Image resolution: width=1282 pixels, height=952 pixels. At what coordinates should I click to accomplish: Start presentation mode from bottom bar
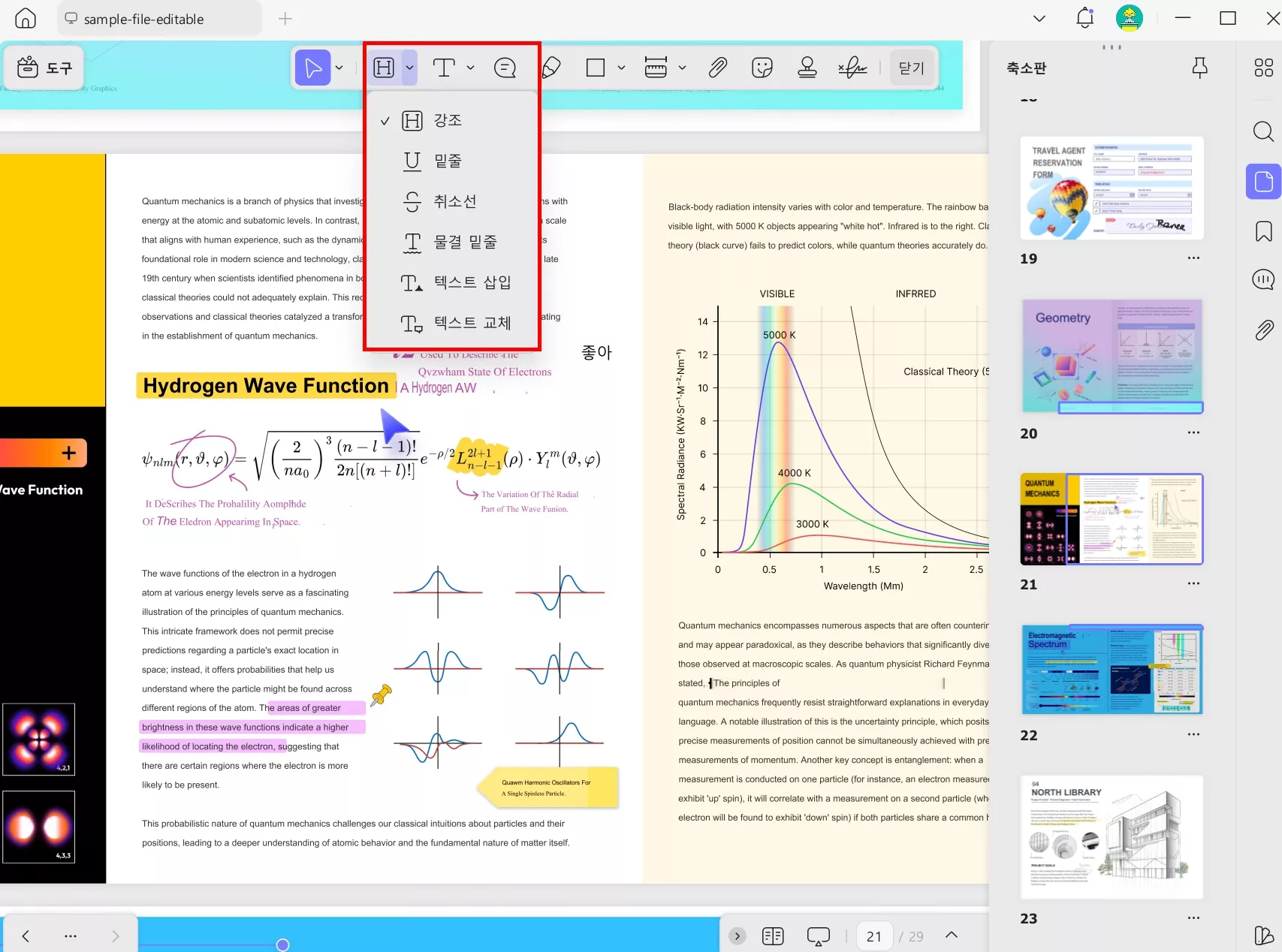[819, 936]
